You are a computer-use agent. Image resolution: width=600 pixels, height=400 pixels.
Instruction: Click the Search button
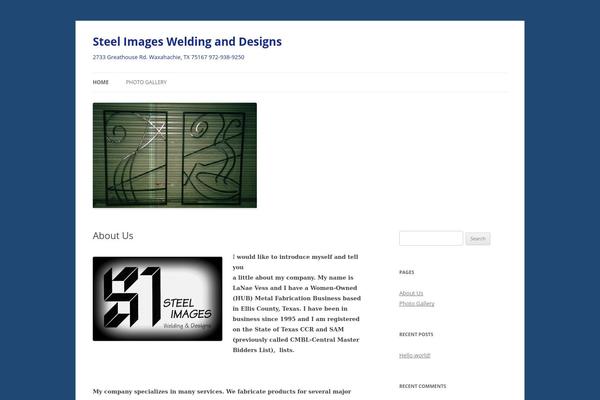pyautogui.click(x=478, y=238)
